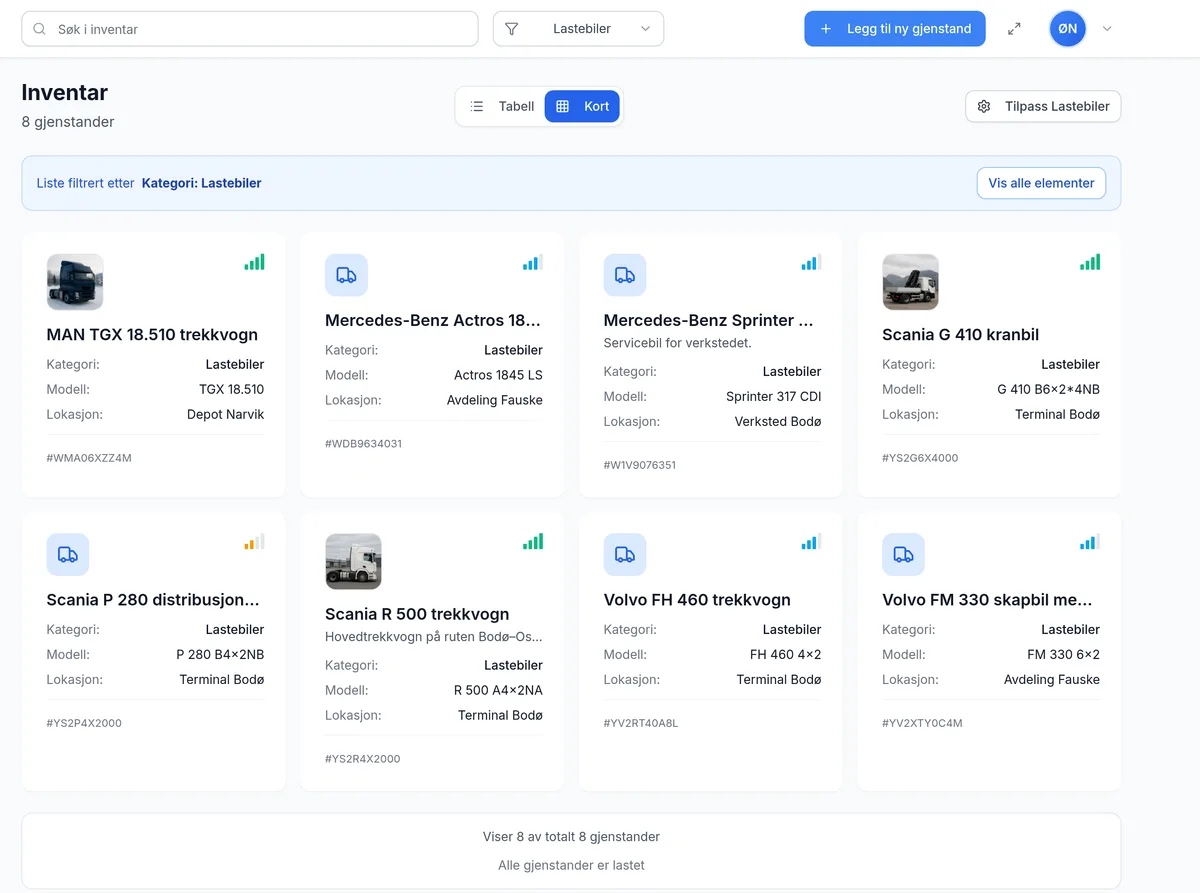This screenshot has width=1200, height=893.
Task: Open 'Scania G 410 kranbil' card title
Action: pos(960,335)
